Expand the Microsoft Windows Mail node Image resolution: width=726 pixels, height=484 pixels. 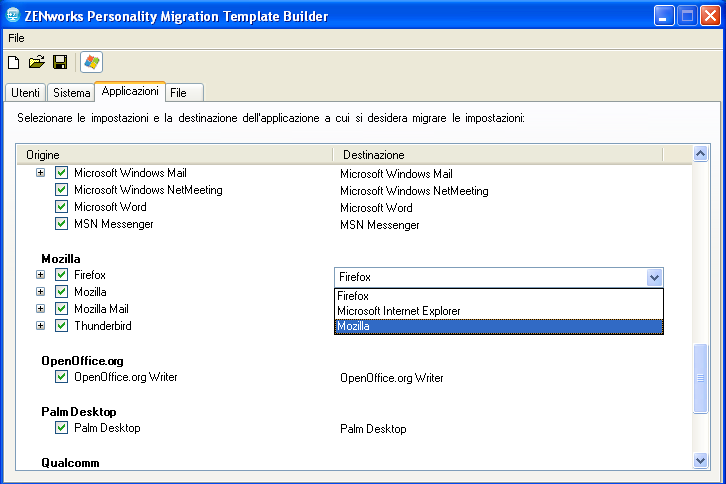tap(41, 173)
